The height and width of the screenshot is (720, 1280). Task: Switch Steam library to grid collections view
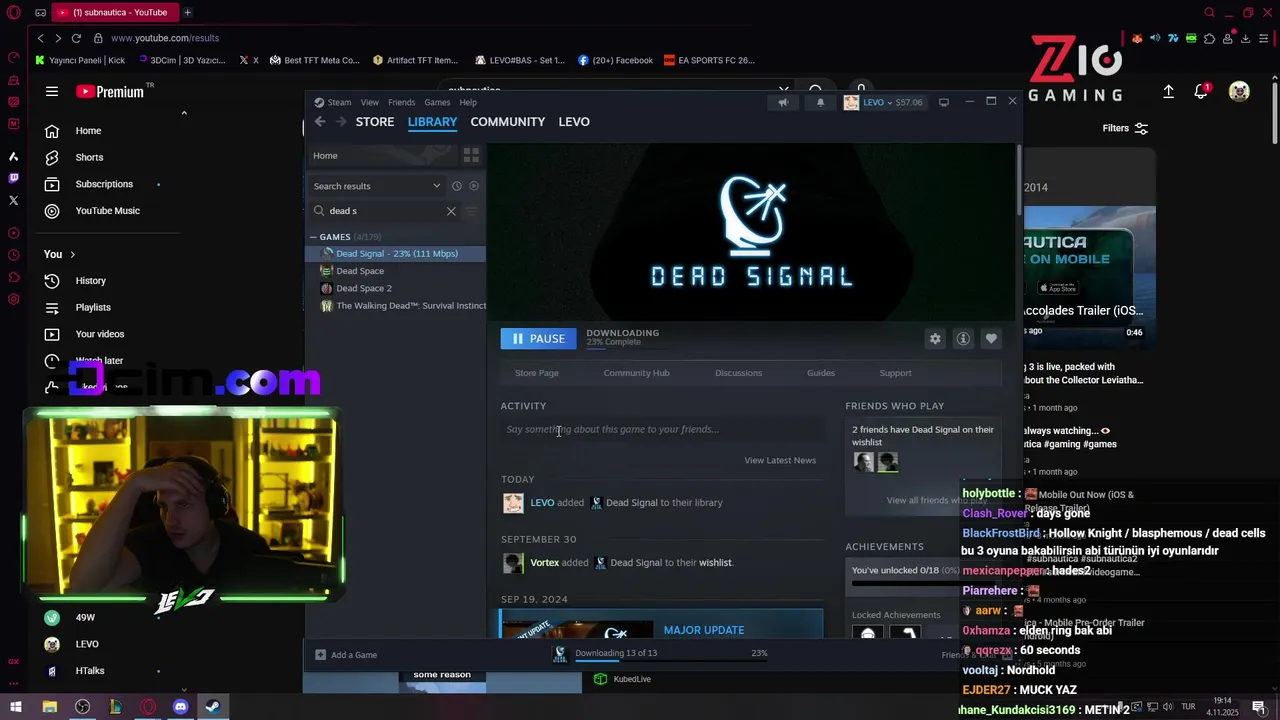(471, 155)
